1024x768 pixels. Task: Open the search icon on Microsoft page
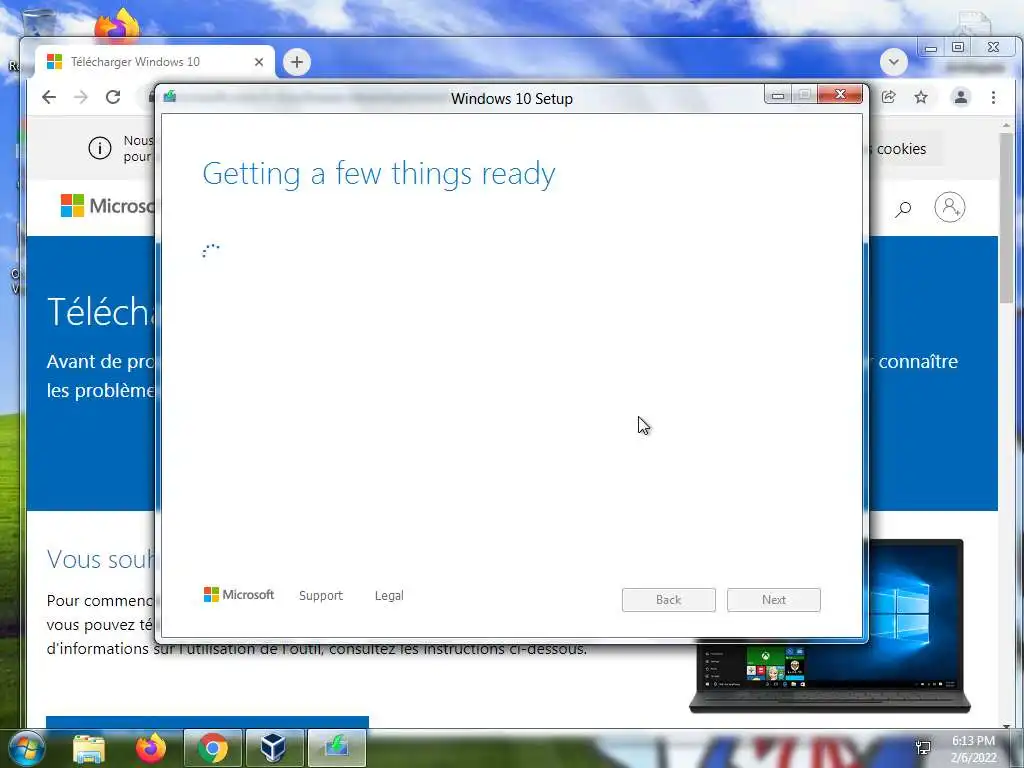[x=903, y=209]
